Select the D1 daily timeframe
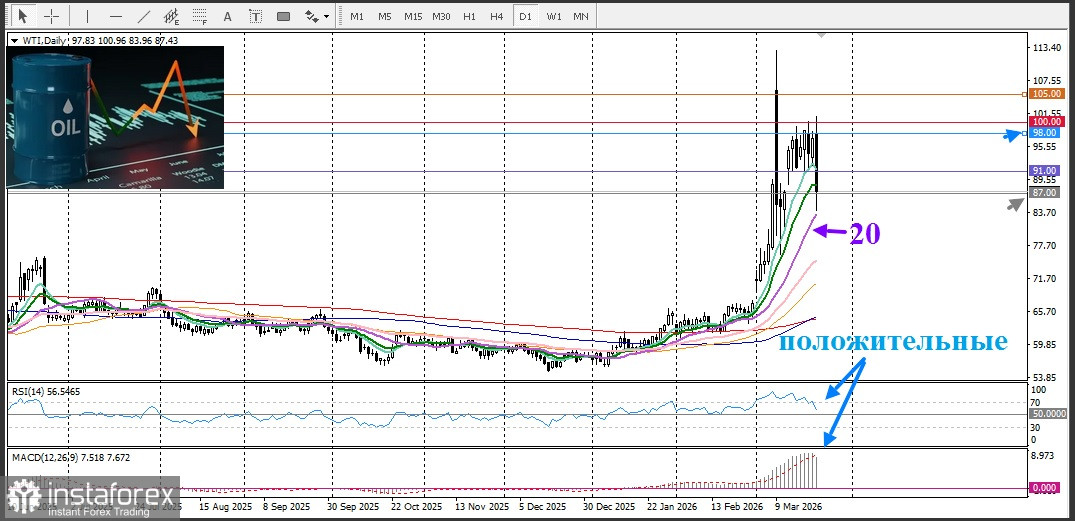1075x521 pixels. click(x=525, y=16)
